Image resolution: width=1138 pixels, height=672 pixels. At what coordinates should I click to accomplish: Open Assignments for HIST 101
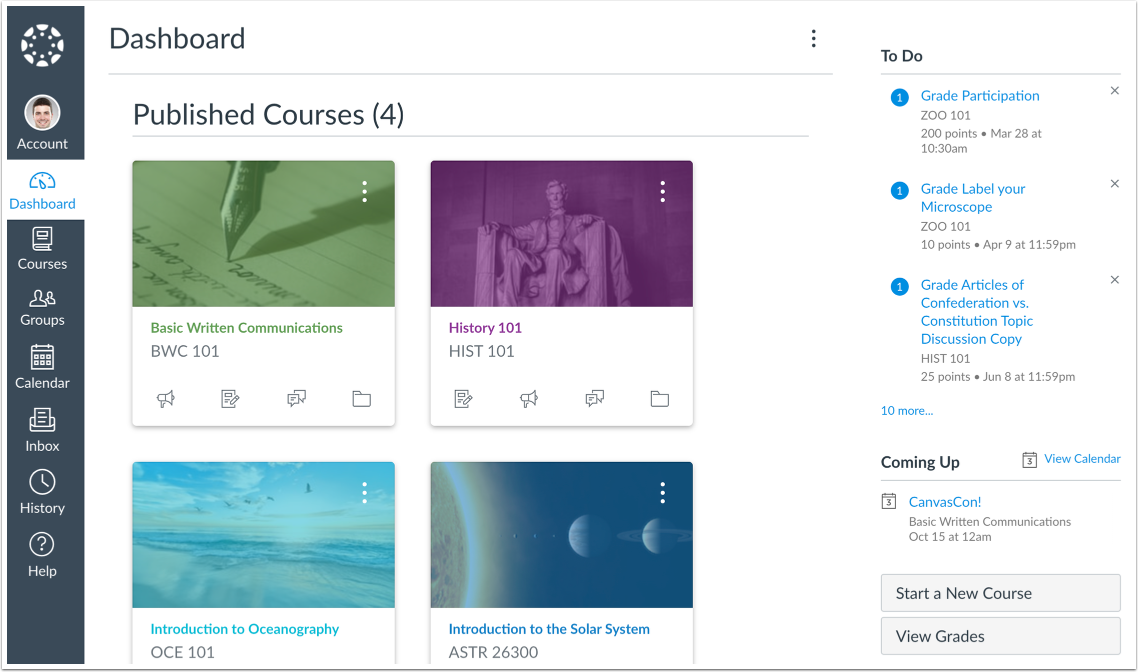[463, 398]
